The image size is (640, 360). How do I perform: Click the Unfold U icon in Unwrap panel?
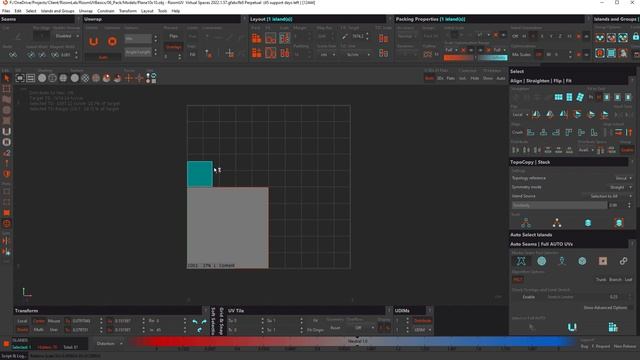pos(93,41)
